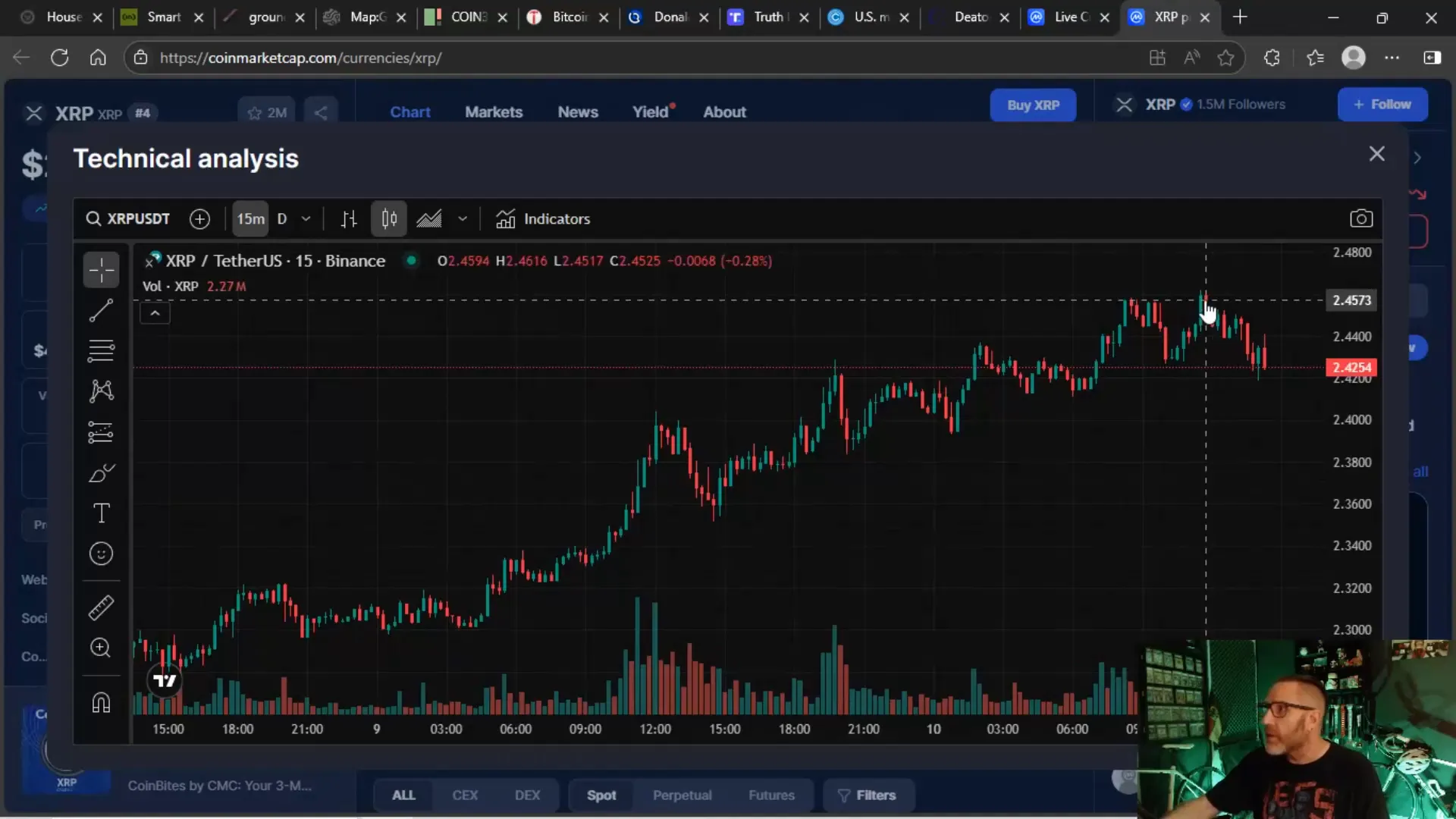
Task: Select the DEX exchange filter
Action: pyautogui.click(x=527, y=795)
